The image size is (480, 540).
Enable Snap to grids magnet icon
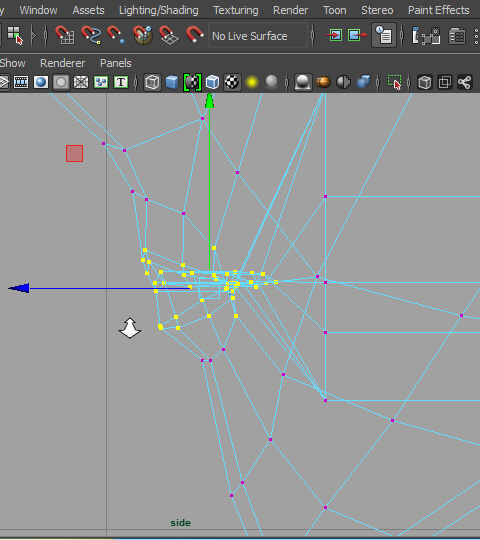(x=64, y=35)
